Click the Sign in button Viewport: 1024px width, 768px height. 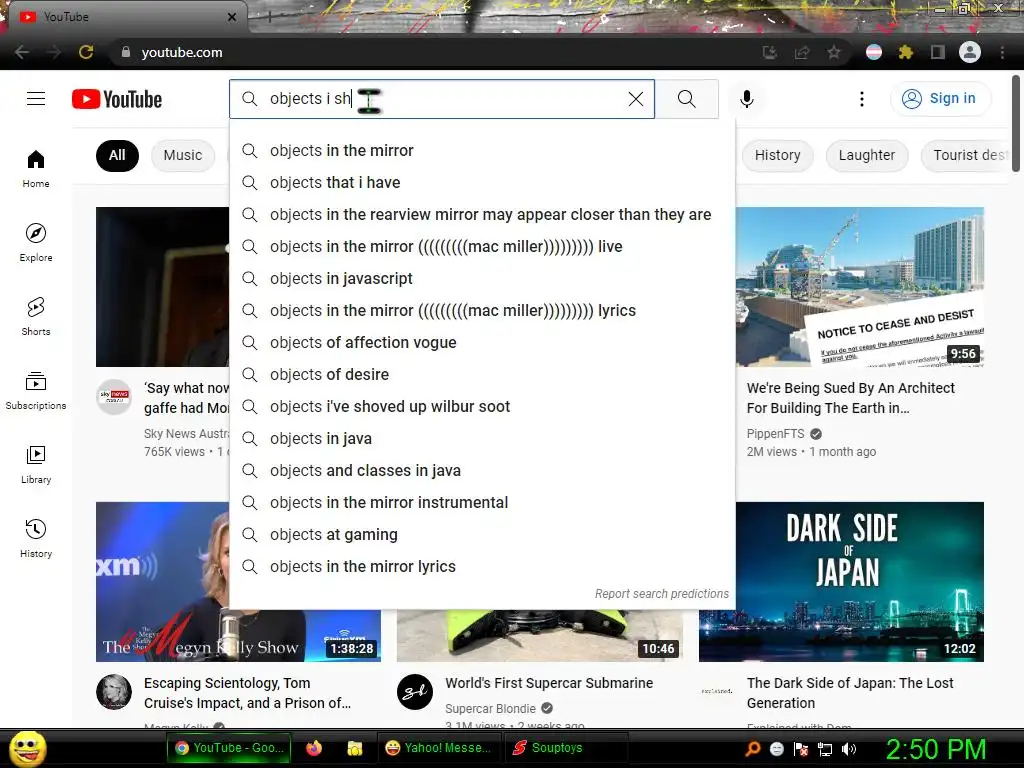940,99
